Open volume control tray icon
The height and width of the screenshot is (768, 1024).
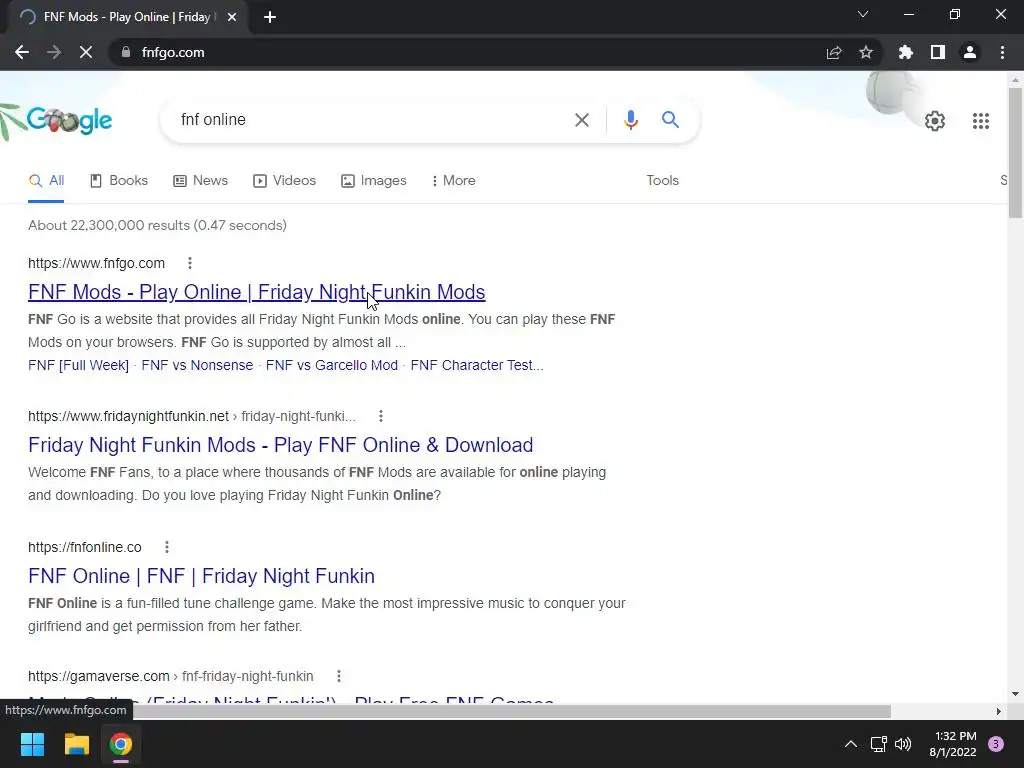tap(903, 744)
